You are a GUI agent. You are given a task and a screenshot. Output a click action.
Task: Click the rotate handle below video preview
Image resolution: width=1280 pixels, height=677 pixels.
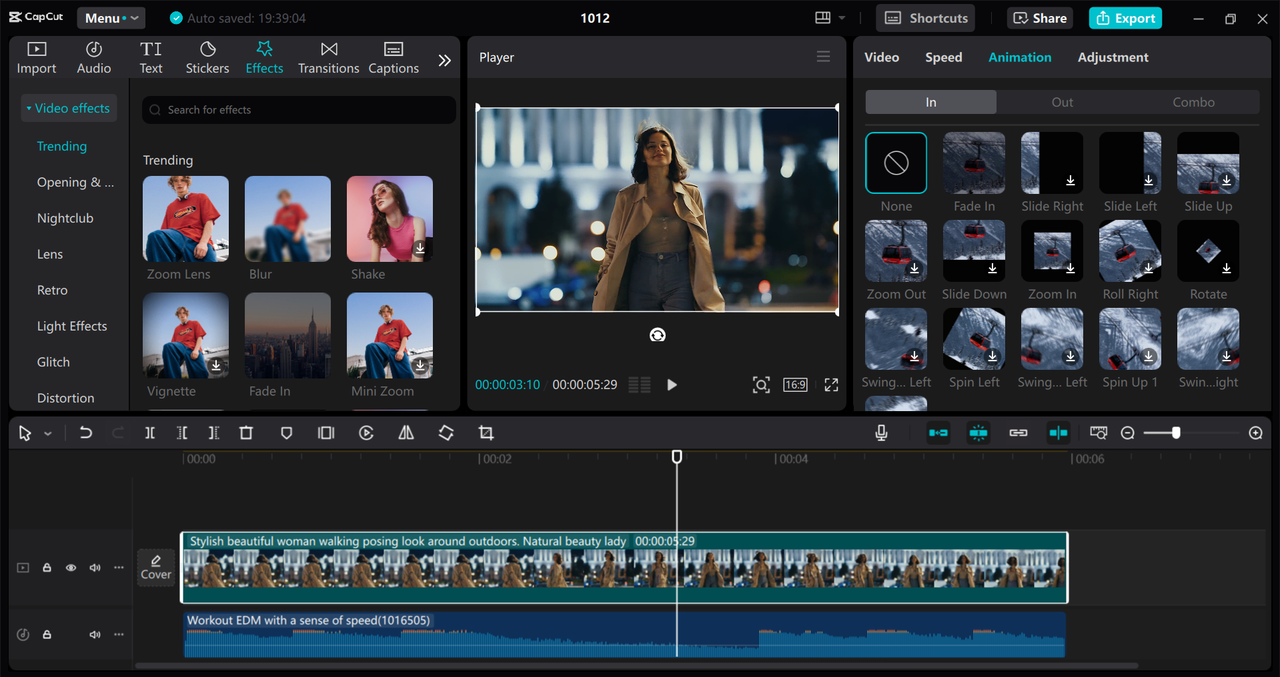click(658, 335)
